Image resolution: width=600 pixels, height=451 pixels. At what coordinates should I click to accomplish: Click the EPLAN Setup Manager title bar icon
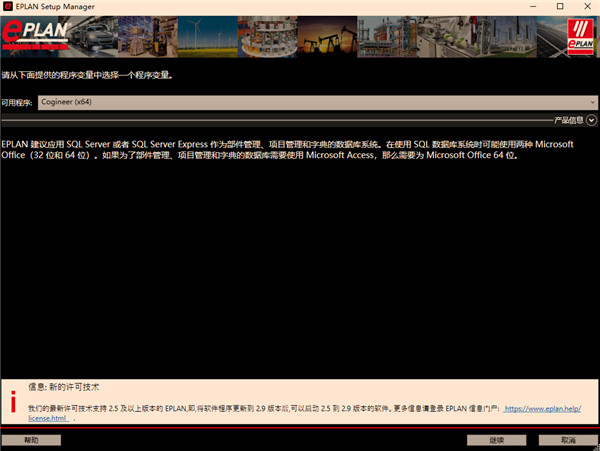8,7
